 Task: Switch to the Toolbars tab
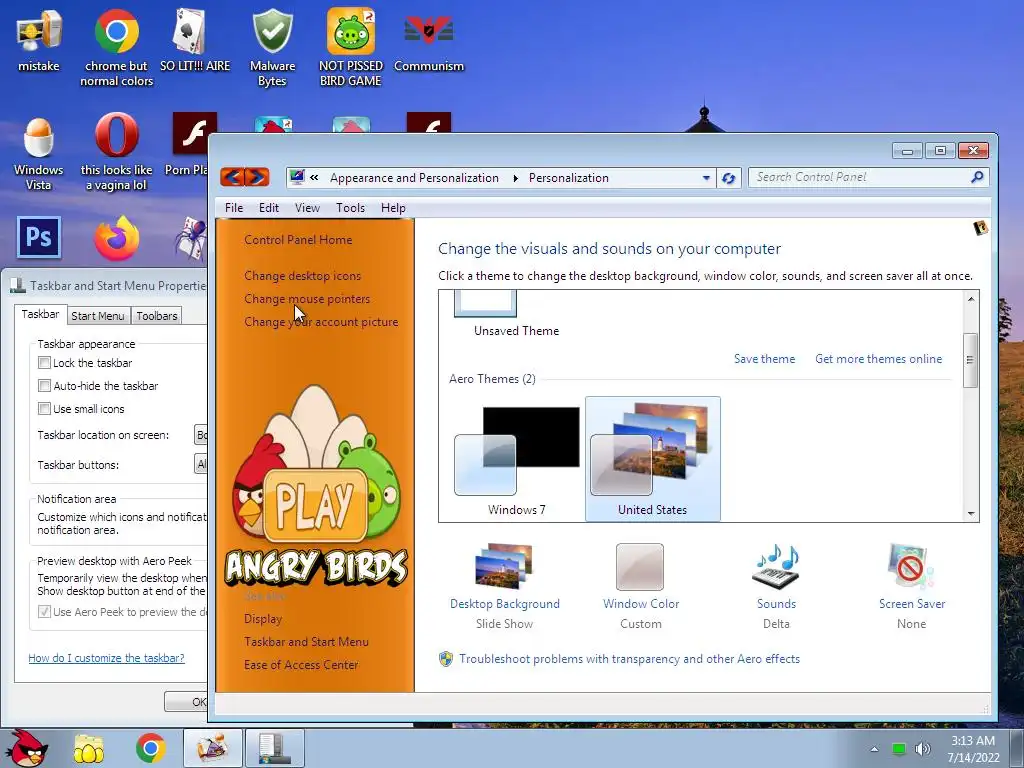click(x=157, y=315)
